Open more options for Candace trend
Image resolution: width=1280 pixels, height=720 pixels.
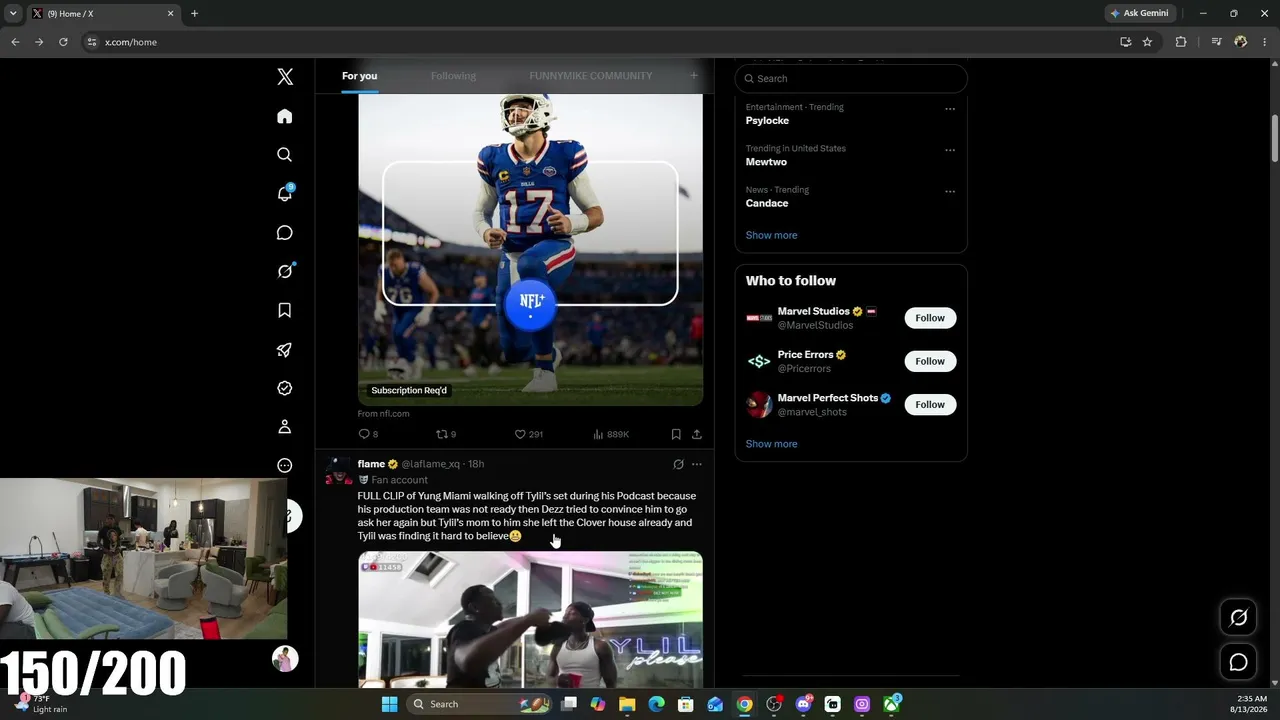(x=950, y=191)
